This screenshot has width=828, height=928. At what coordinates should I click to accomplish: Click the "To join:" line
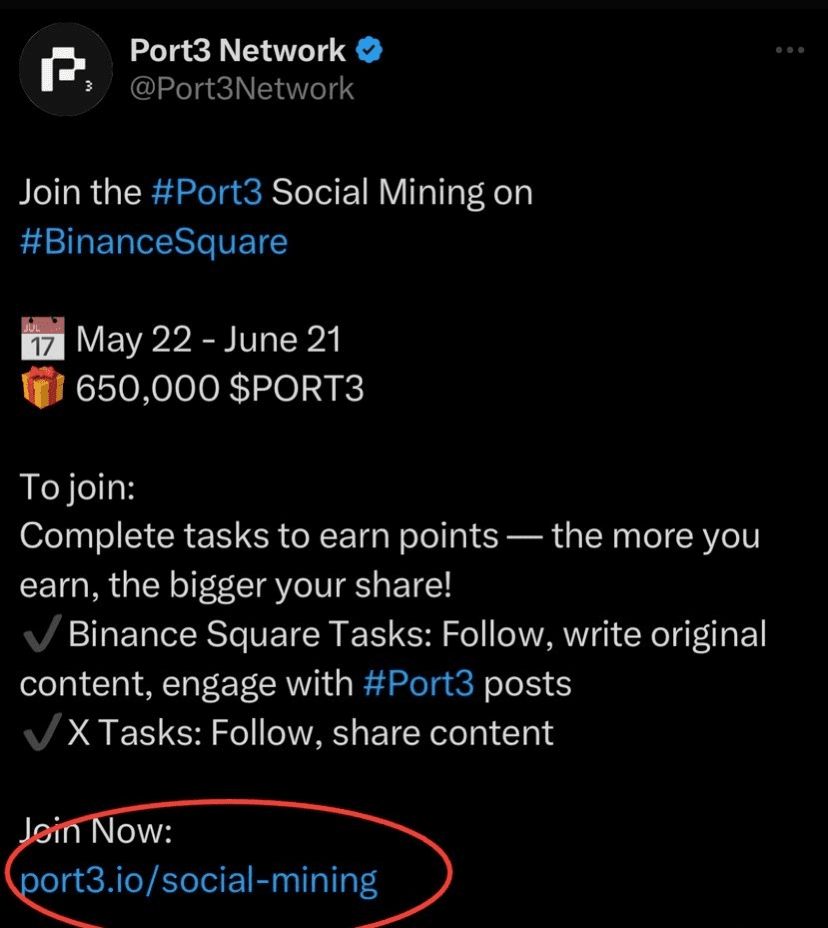coord(78,488)
